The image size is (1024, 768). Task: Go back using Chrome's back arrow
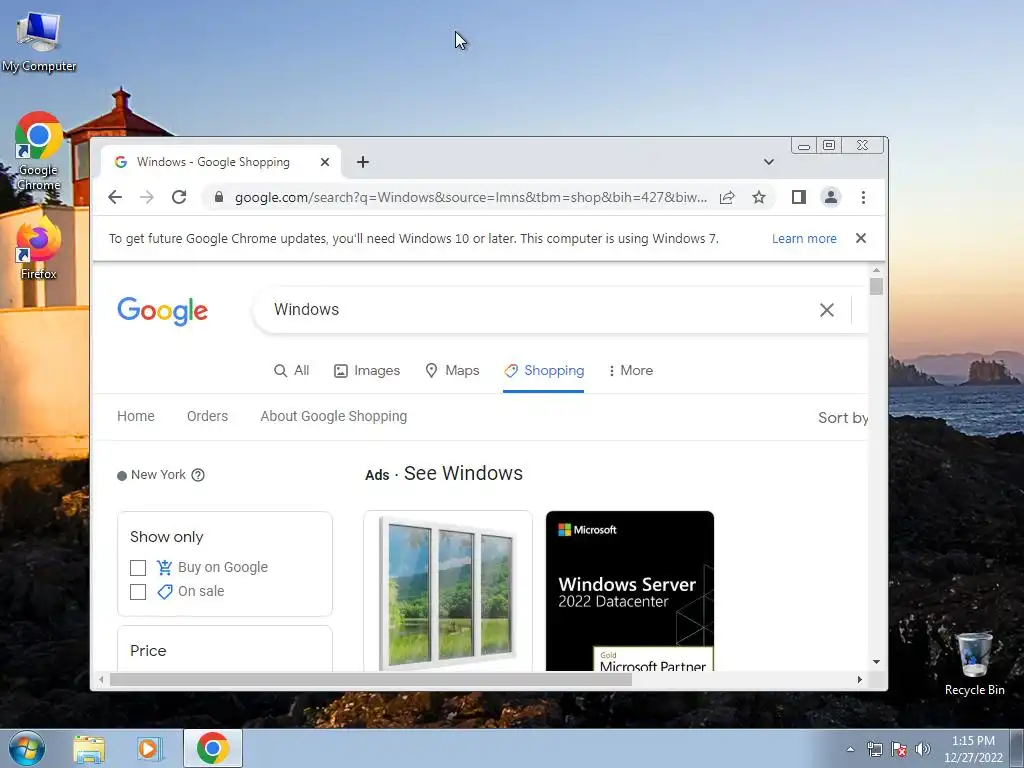point(115,197)
